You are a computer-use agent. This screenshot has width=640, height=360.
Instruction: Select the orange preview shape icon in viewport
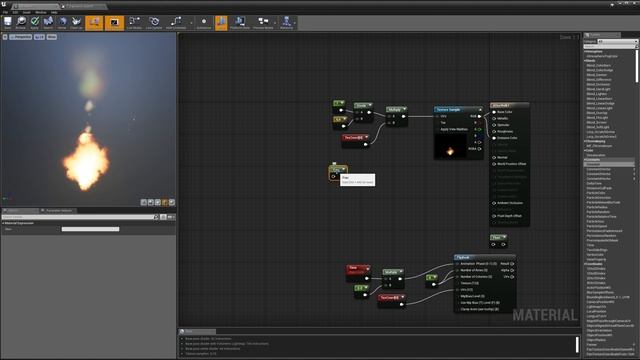click(165, 202)
